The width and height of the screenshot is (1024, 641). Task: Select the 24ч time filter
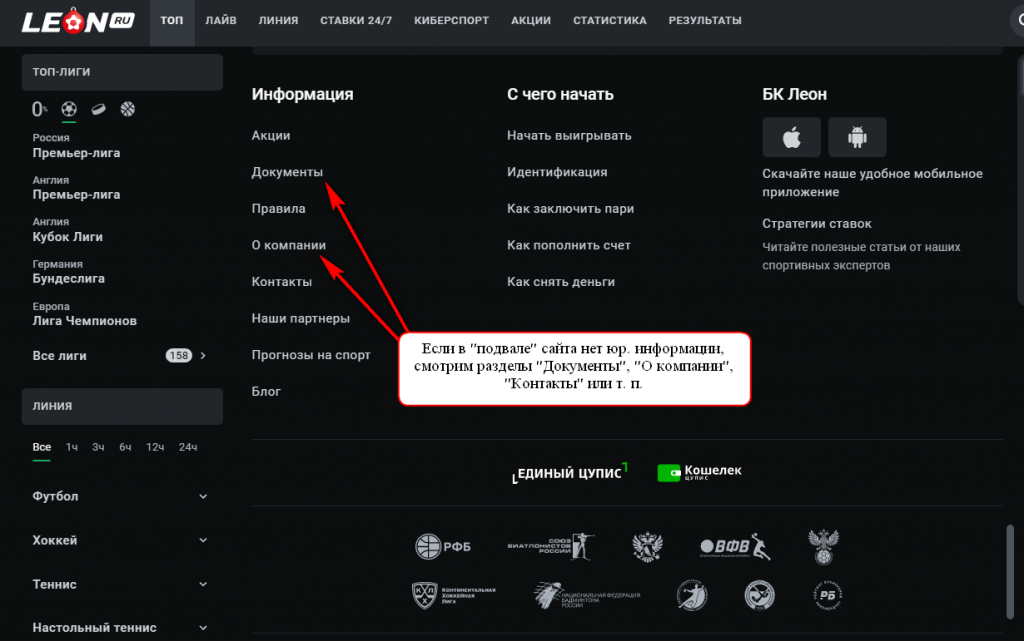pyautogui.click(x=188, y=447)
